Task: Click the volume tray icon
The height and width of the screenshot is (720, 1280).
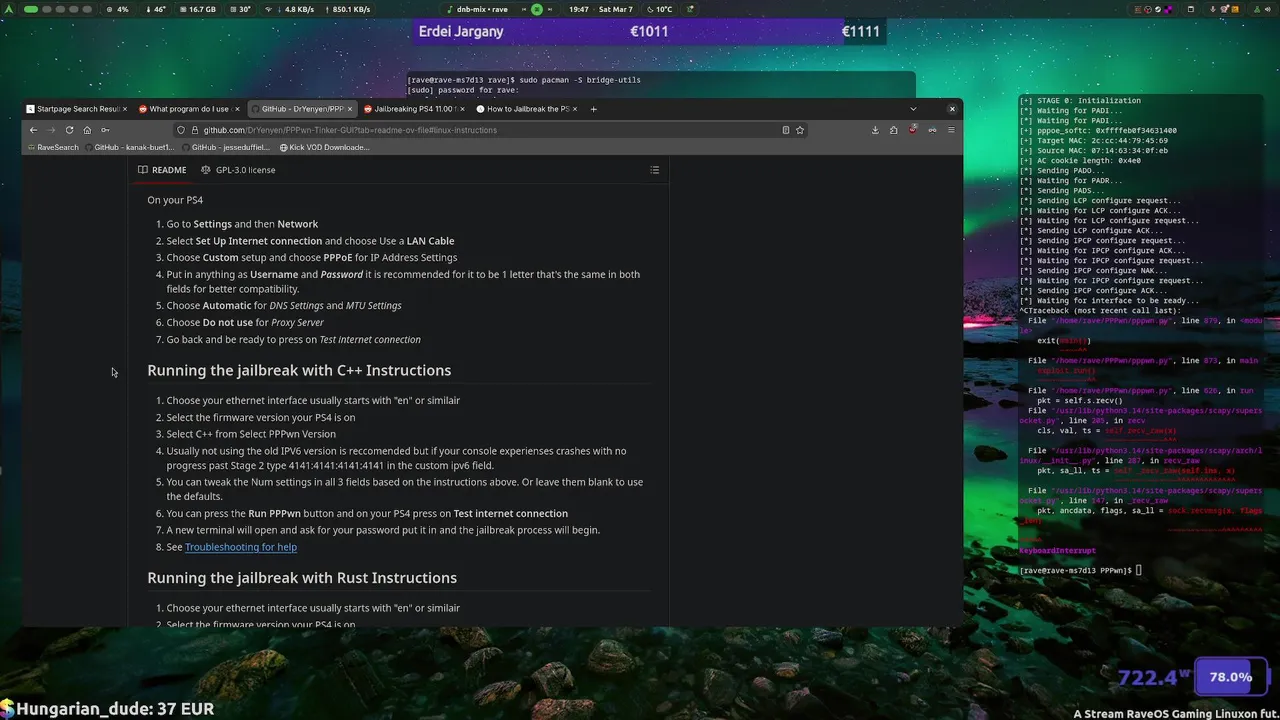Action: click(x=1267, y=9)
